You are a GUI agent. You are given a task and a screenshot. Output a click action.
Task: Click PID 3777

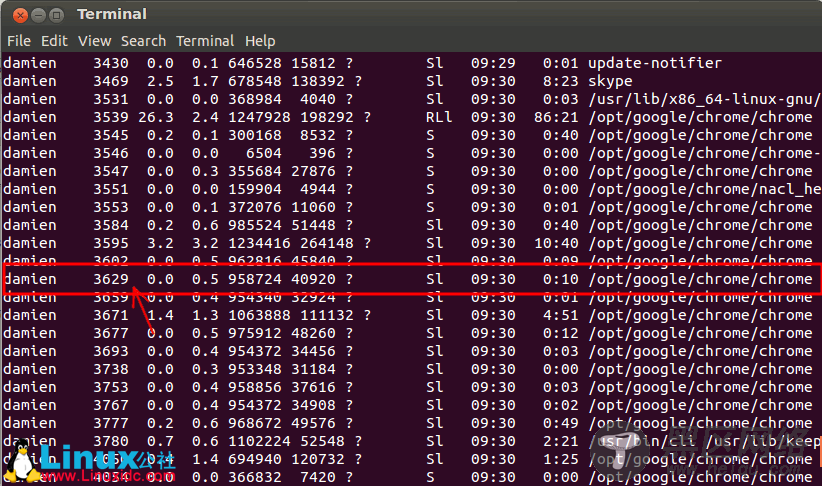111,423
